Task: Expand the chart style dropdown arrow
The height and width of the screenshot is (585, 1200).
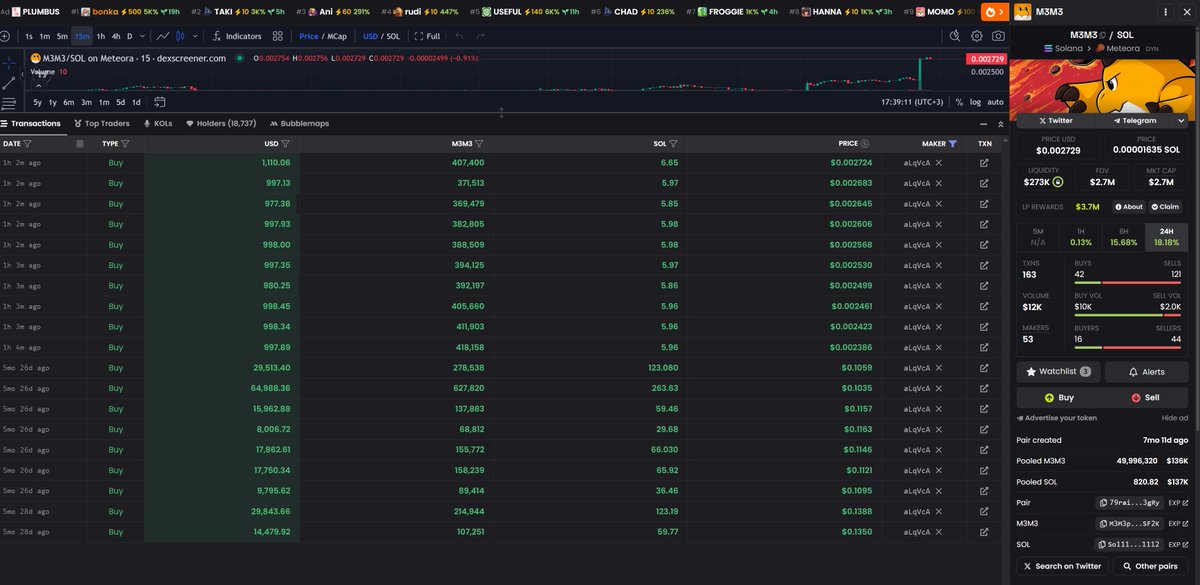Action: point(194,36)
